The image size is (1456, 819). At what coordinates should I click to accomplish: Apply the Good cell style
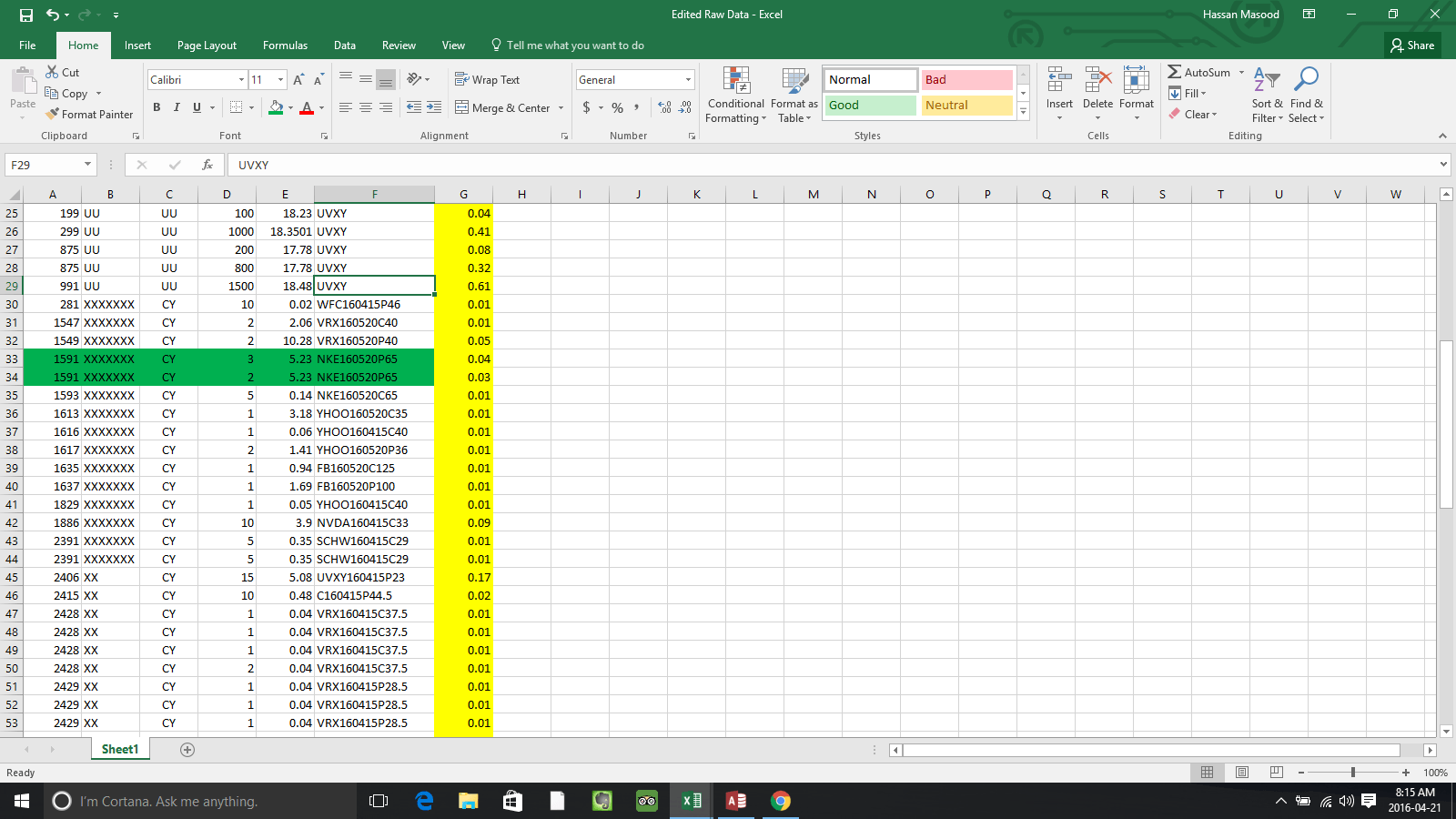(x=871, y=106)
